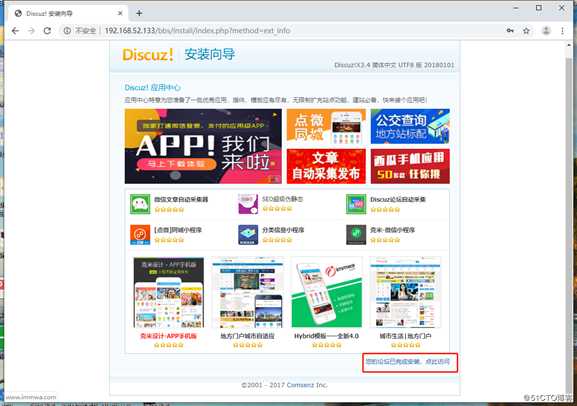Open the [点微]同城小程序 link
The image size is (577, 406).
[x=178, y=230]
